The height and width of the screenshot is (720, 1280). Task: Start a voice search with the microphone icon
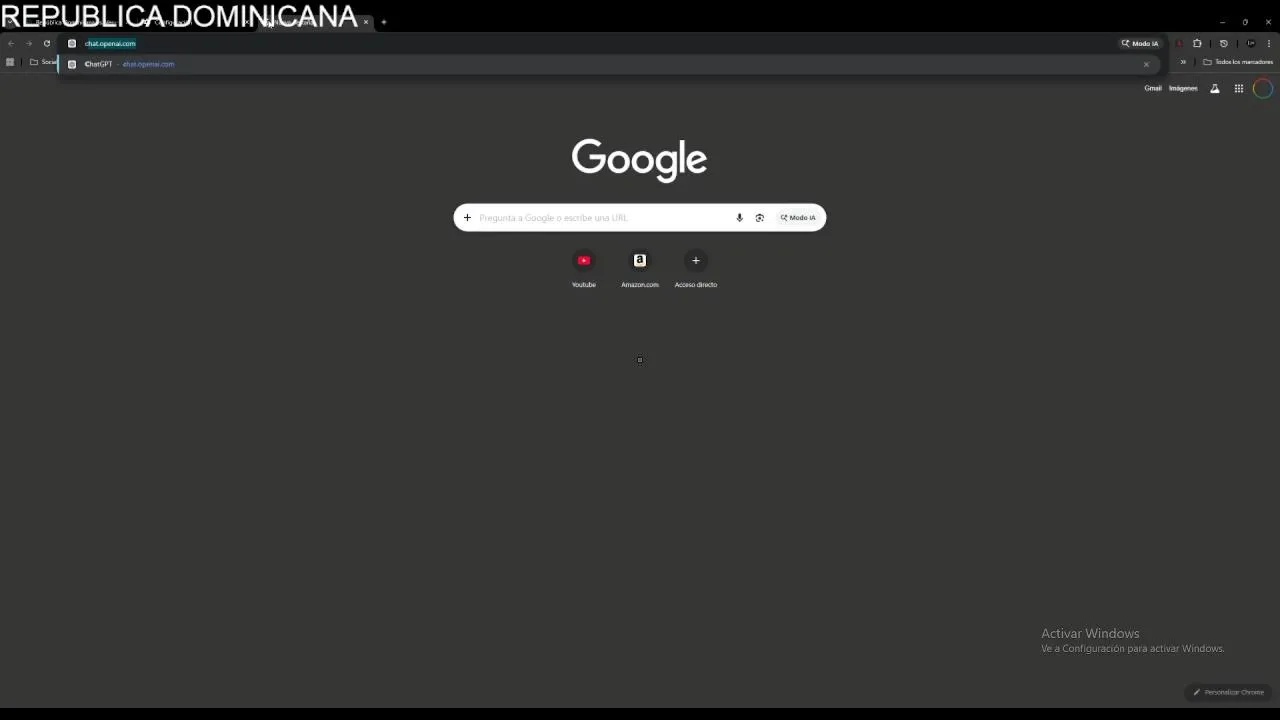tap(739, 218)
